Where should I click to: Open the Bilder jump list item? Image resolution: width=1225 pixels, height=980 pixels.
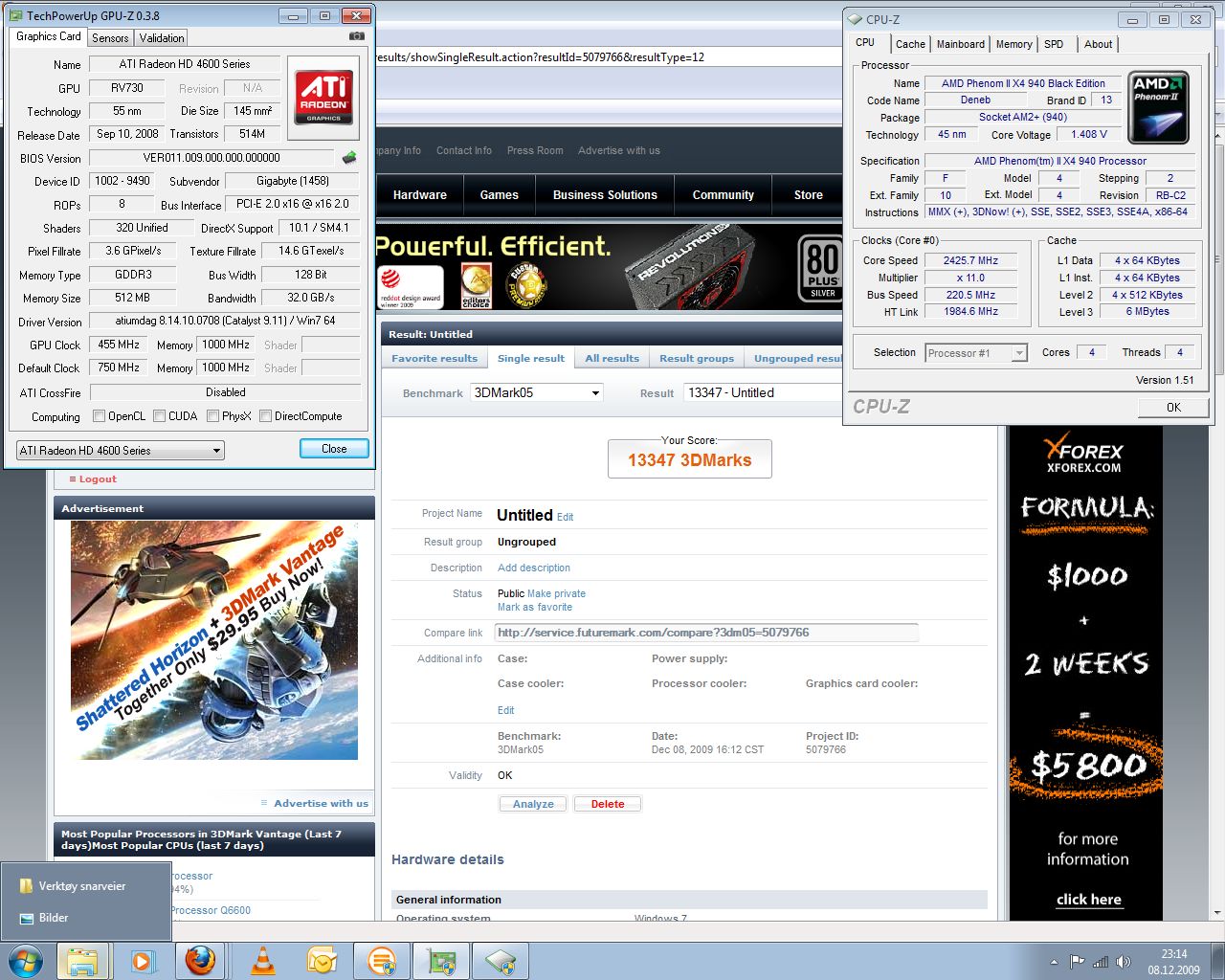point(54,918)
